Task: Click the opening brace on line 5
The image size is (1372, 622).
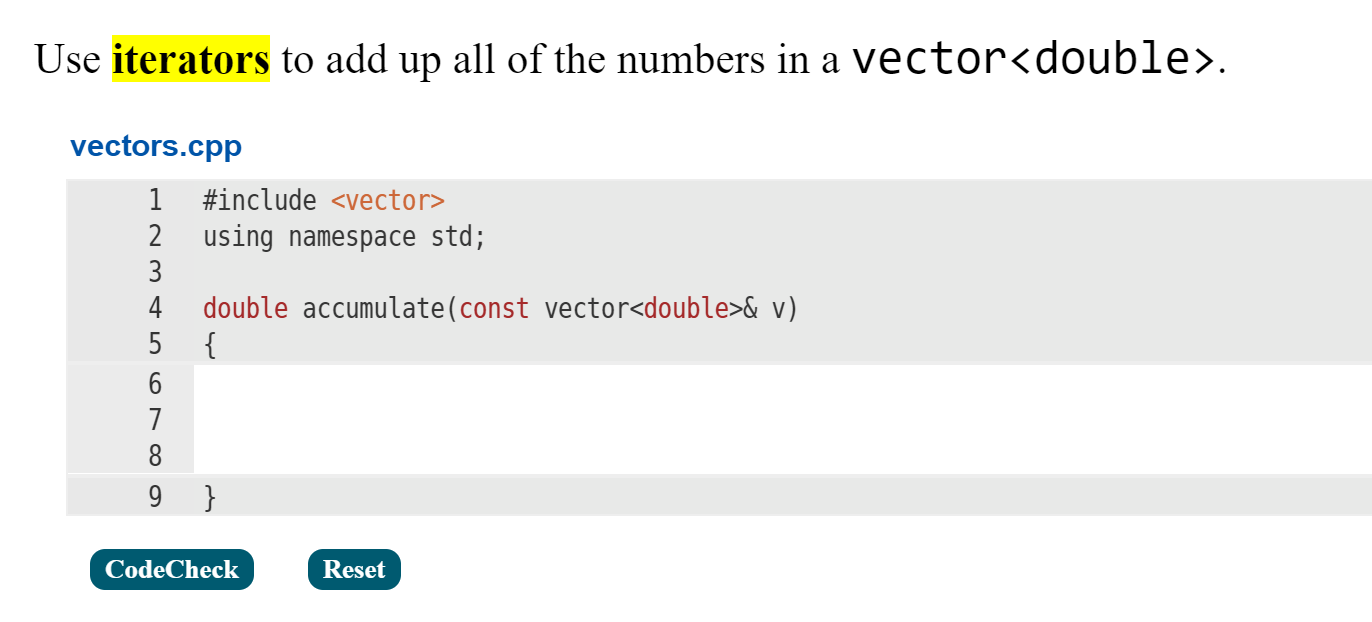Action: click(208, 344)
